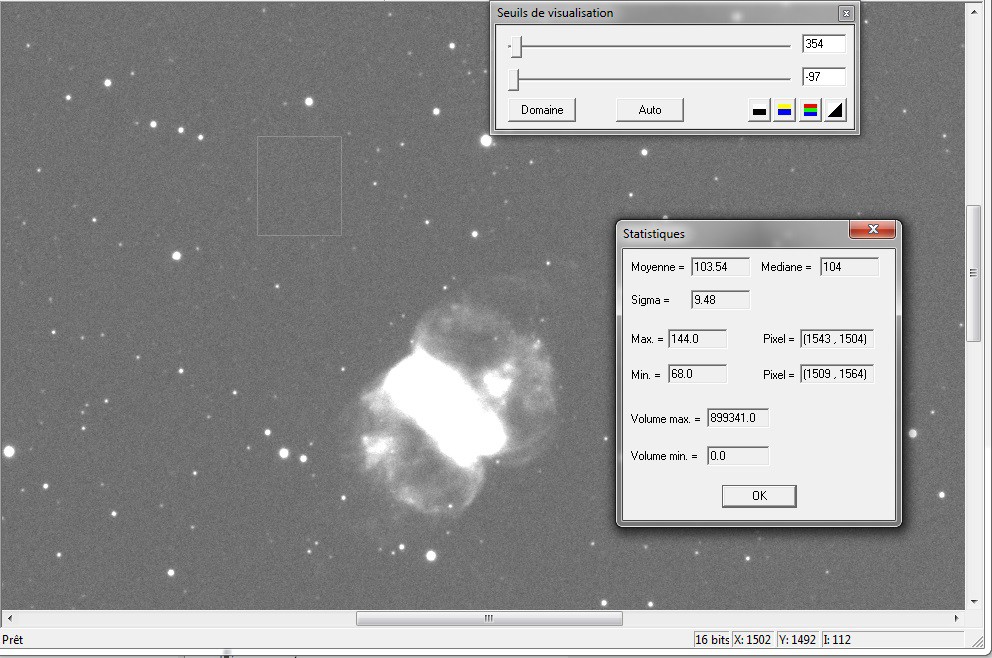Select the red-green-blue palette icon

coord(810,110)
